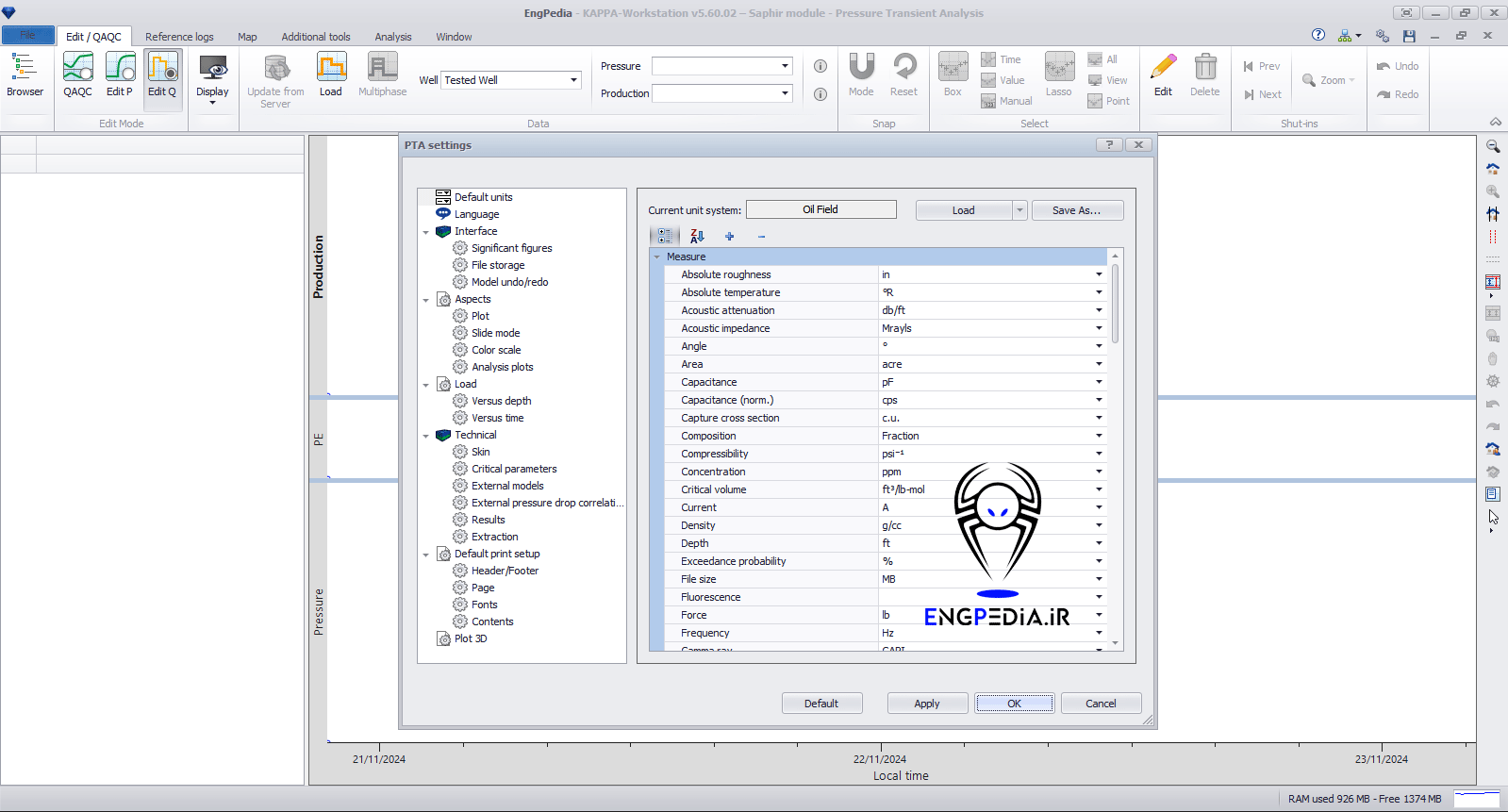The image size is (1508, 812).
Task: Select Critical parameters in settings tree
Action: tap(514, 469)
